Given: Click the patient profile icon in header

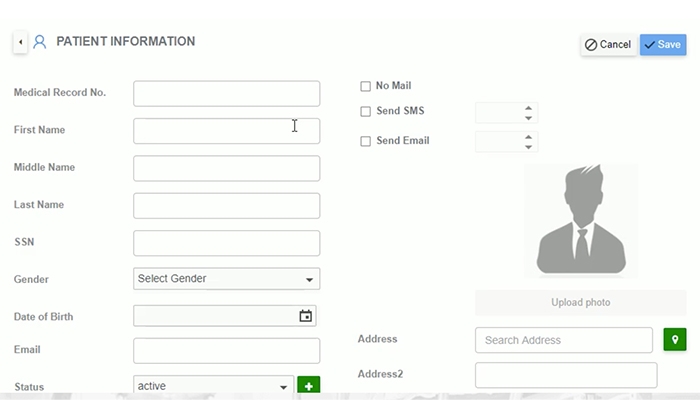Looking at the screenshot, I should (x=40, y=42).
